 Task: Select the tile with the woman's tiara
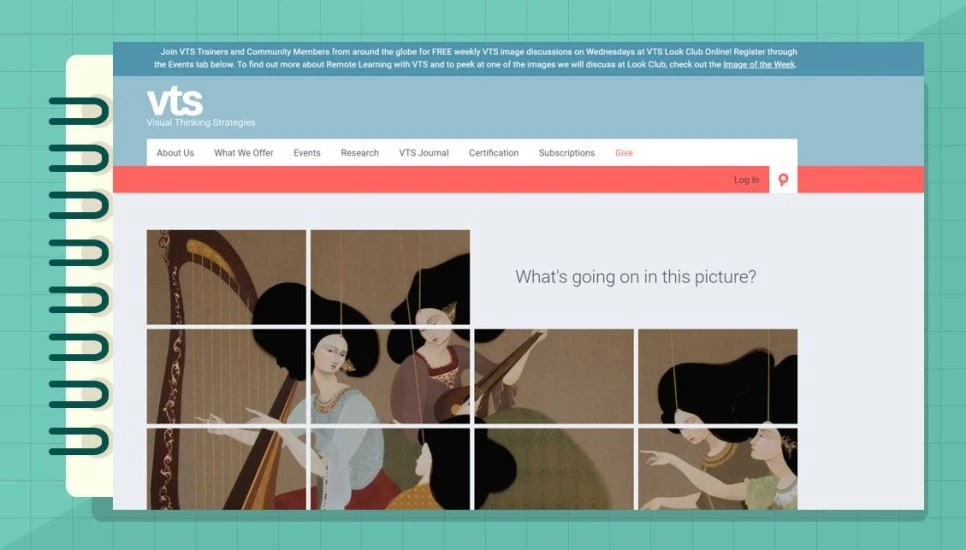[390, 277]
